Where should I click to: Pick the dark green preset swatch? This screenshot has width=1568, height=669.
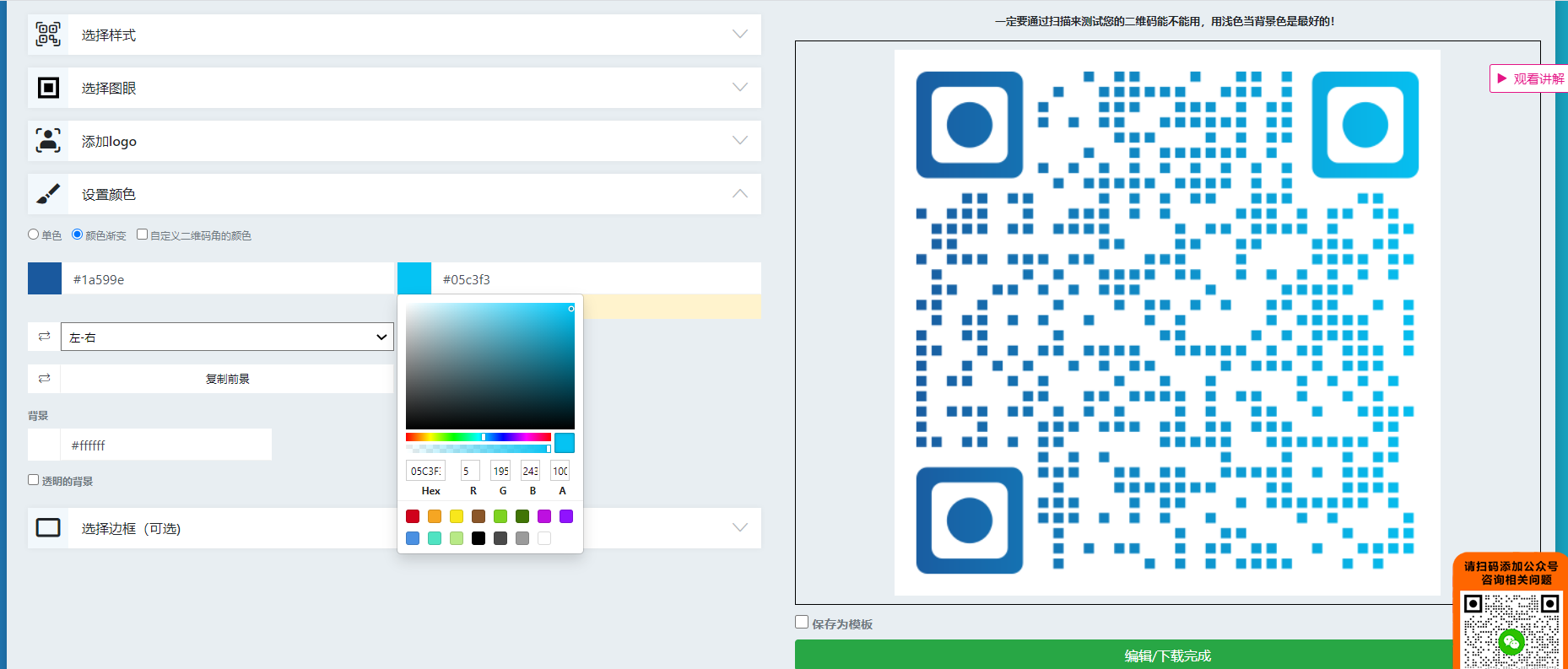pyautogui.click(x=522, y=516)
